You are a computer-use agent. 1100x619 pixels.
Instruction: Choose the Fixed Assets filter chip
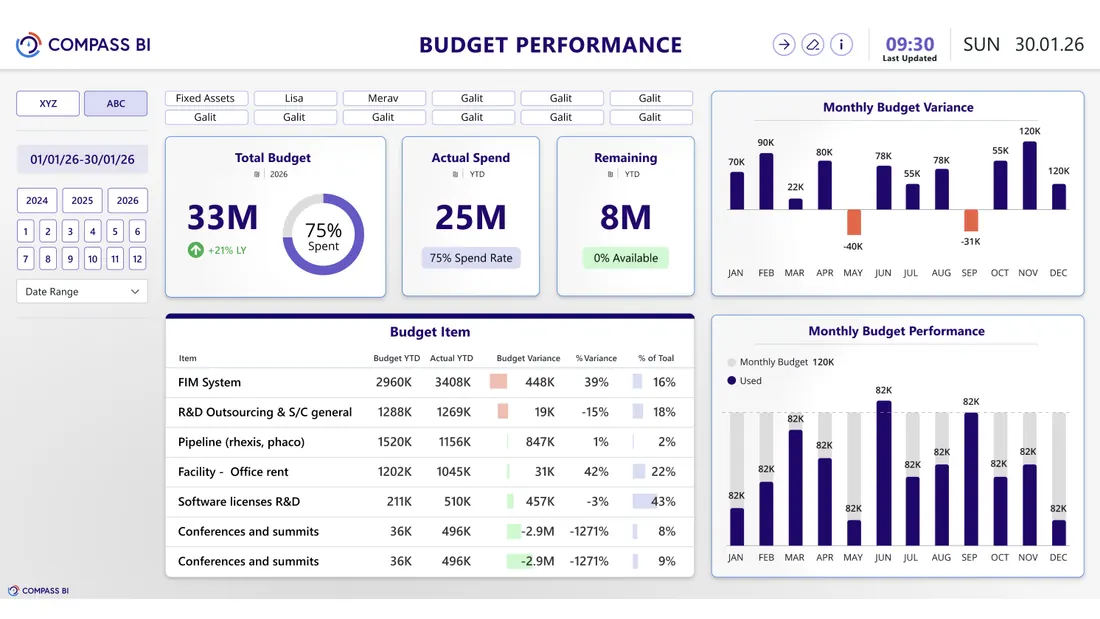click(205, 98)
